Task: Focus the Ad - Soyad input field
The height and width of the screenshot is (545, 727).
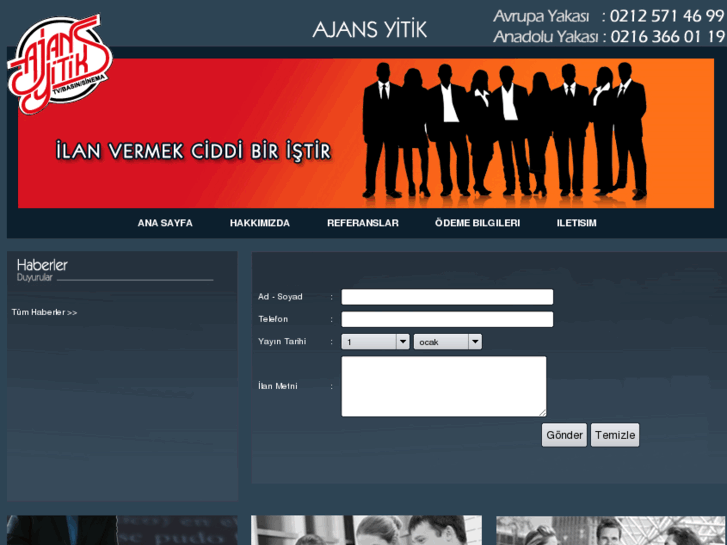Action: coord(447,297)
